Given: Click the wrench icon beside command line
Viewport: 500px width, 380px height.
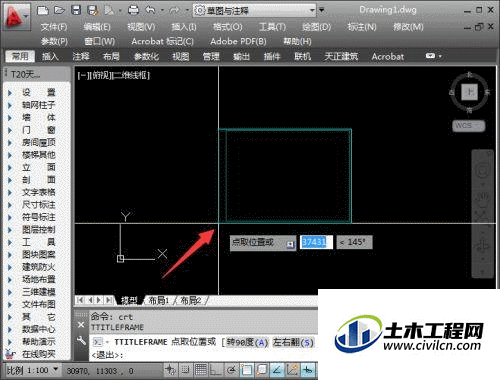Looking at the screenshot, I should [82, 340].
